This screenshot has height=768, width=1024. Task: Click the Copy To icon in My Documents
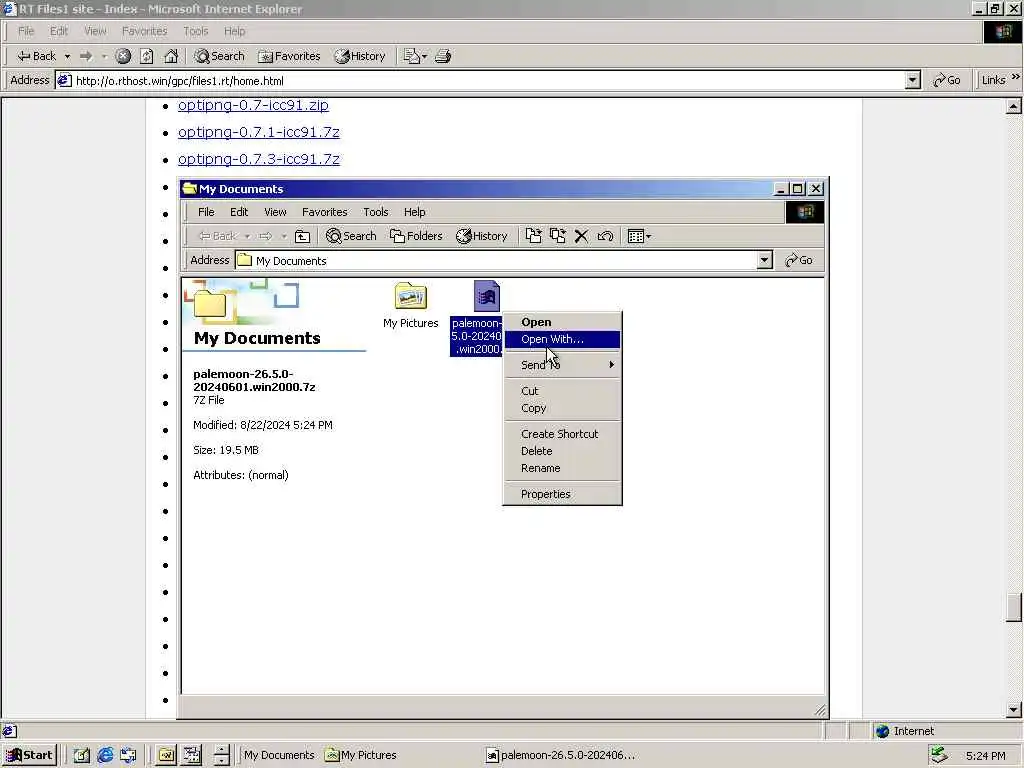pos(557,236)
